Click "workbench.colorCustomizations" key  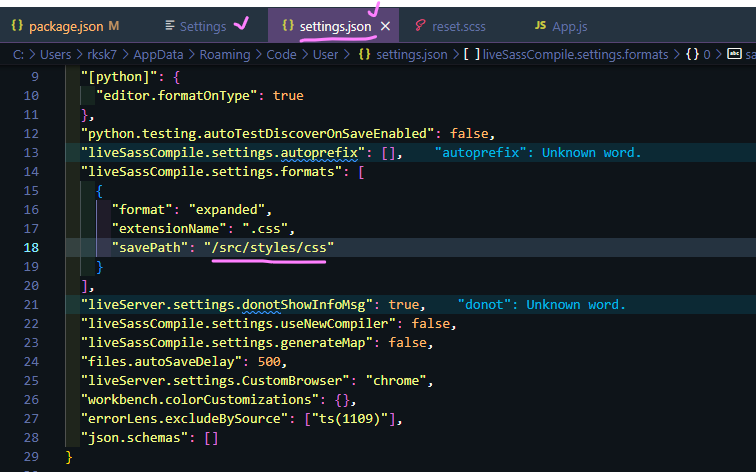click(x=200, y=400)
